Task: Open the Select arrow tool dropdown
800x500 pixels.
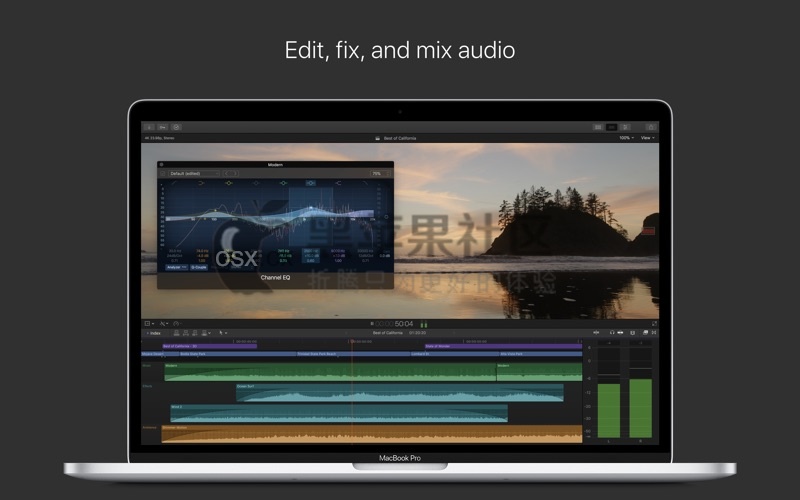Action: click(223, 333)
